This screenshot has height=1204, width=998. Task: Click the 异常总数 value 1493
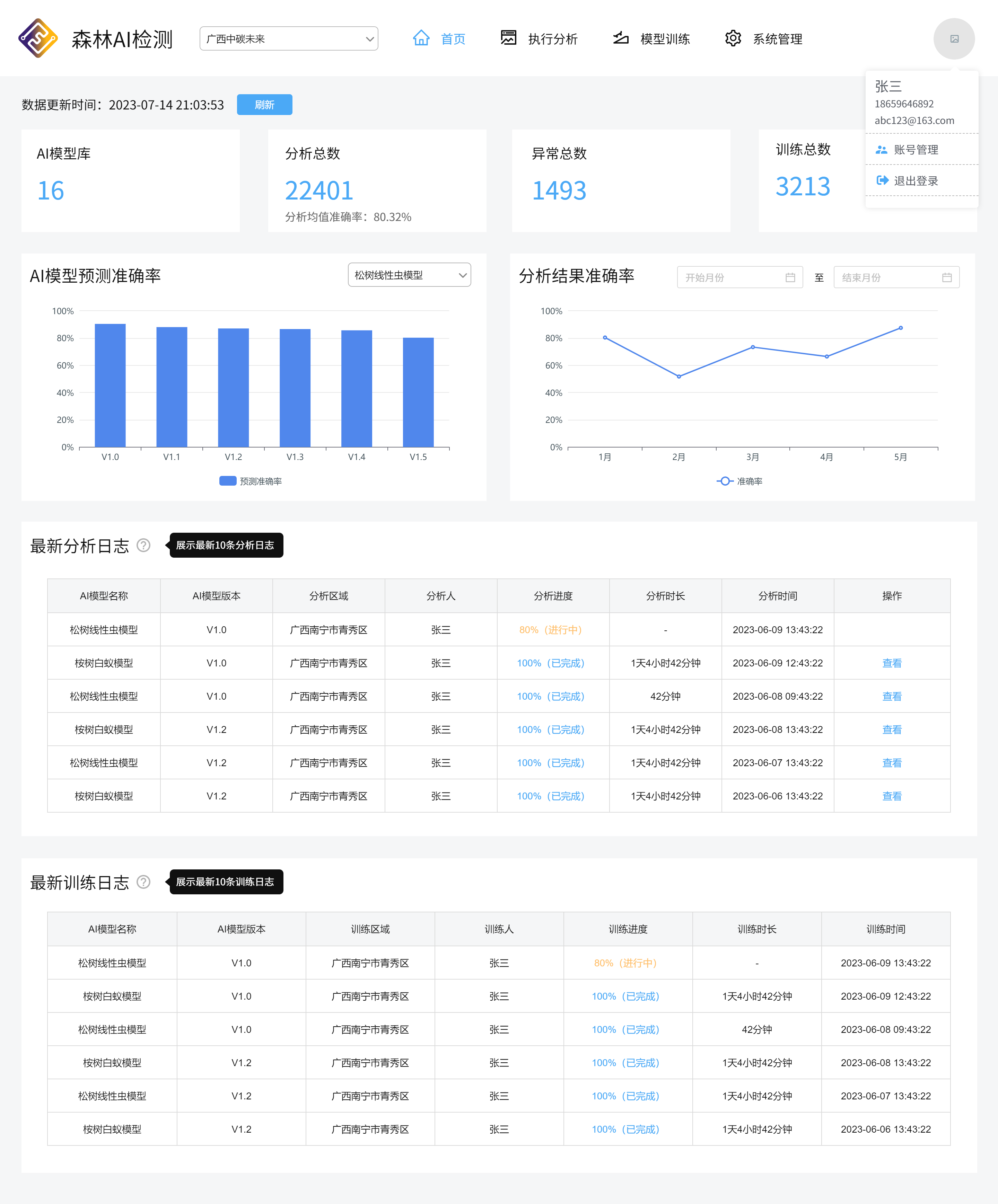(559, 191)
